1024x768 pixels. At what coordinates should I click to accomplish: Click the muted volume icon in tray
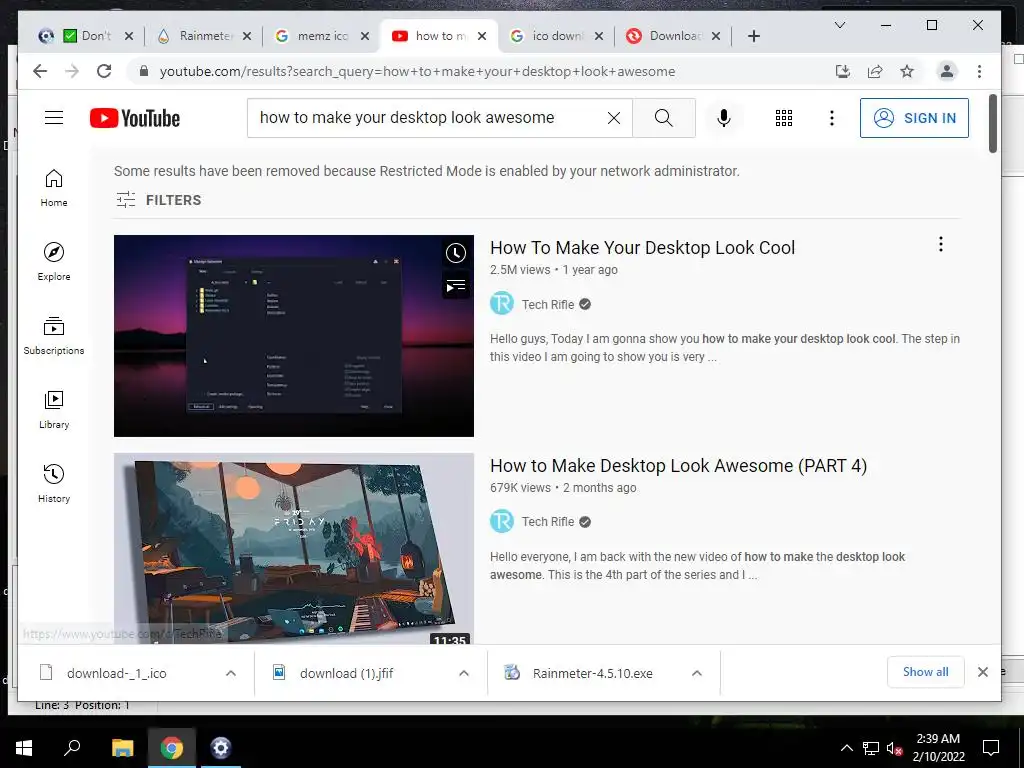point(894,748)
